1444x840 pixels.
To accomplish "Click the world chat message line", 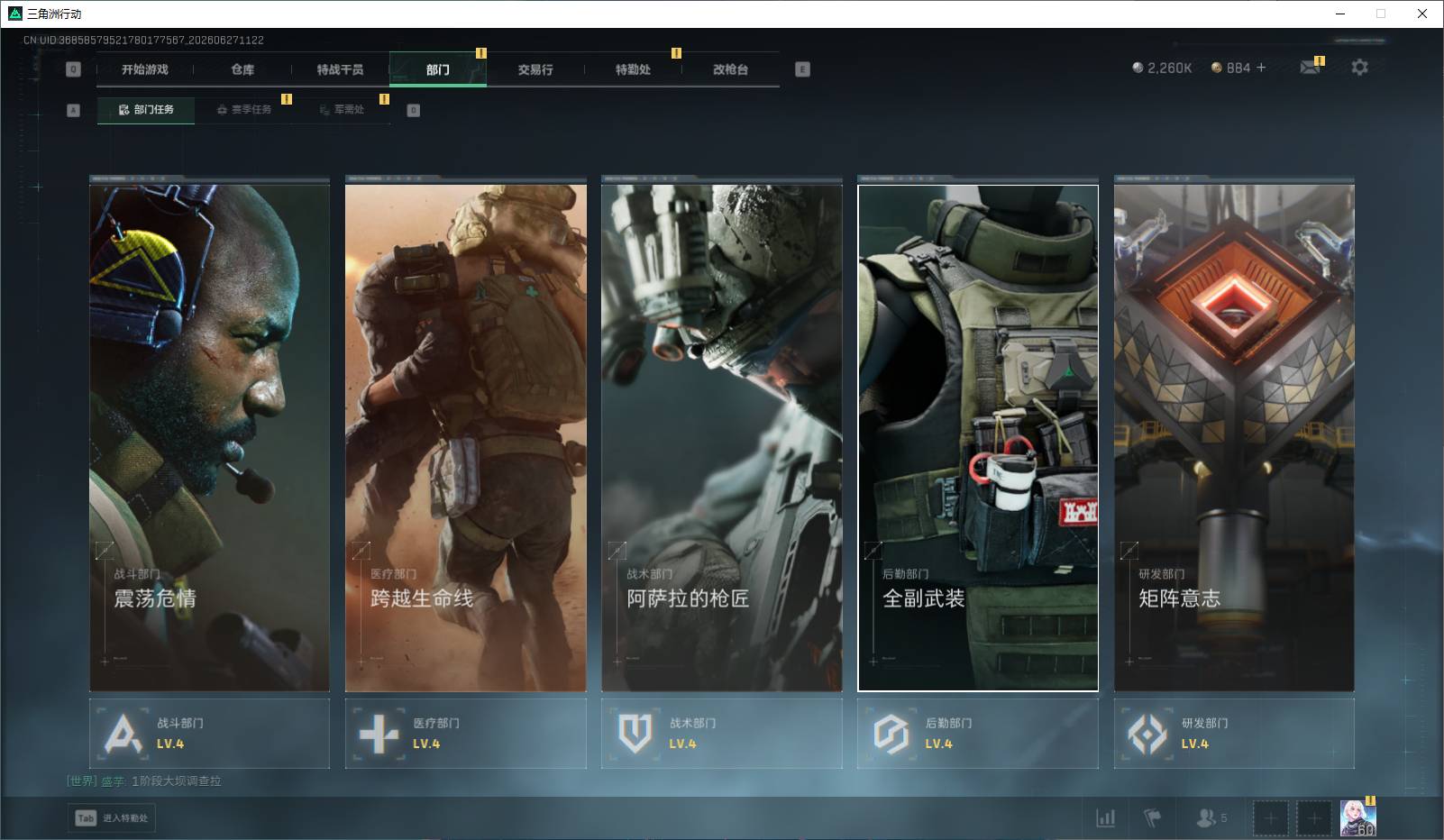I will point(144,781).
